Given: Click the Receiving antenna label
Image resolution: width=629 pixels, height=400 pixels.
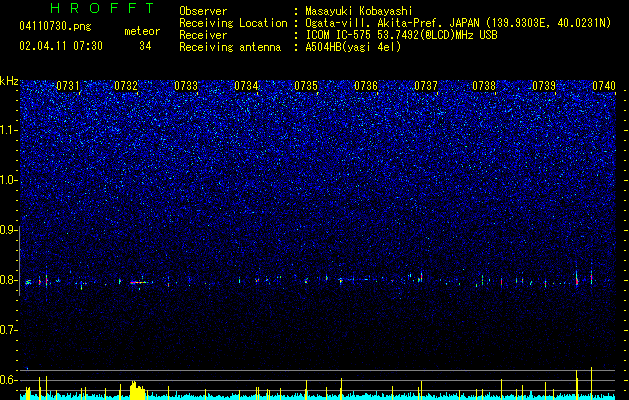Looking at the screenshot, I should coord(230,47).
